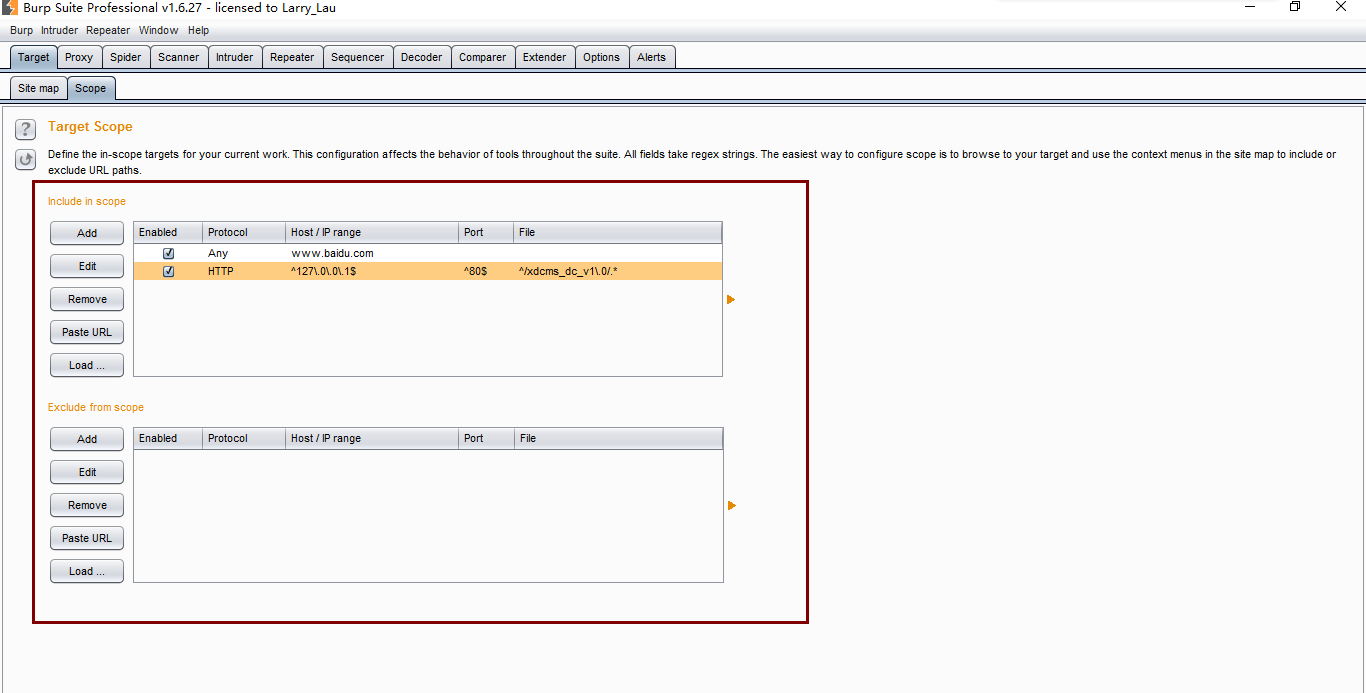Click the Exclude table Port column header
The width and height of the screenshot is (1366, 693).
[x=486, y=438]
